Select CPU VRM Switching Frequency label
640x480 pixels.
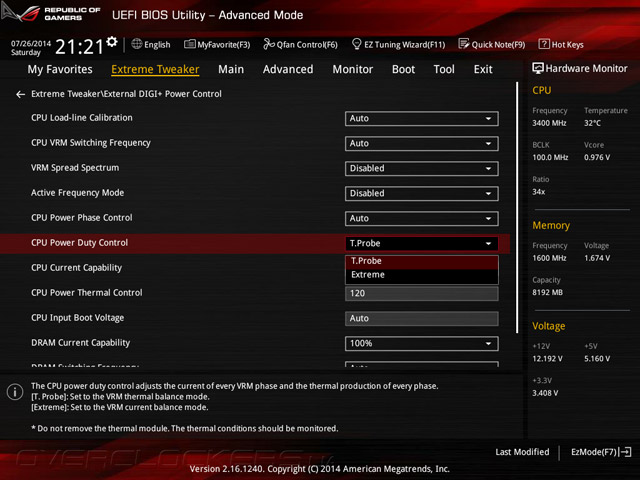point(91,143)
